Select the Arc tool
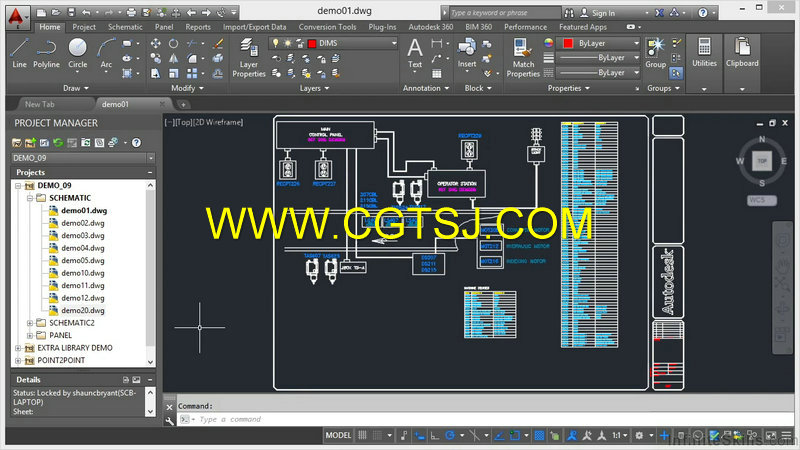 [x=106, y=53]
